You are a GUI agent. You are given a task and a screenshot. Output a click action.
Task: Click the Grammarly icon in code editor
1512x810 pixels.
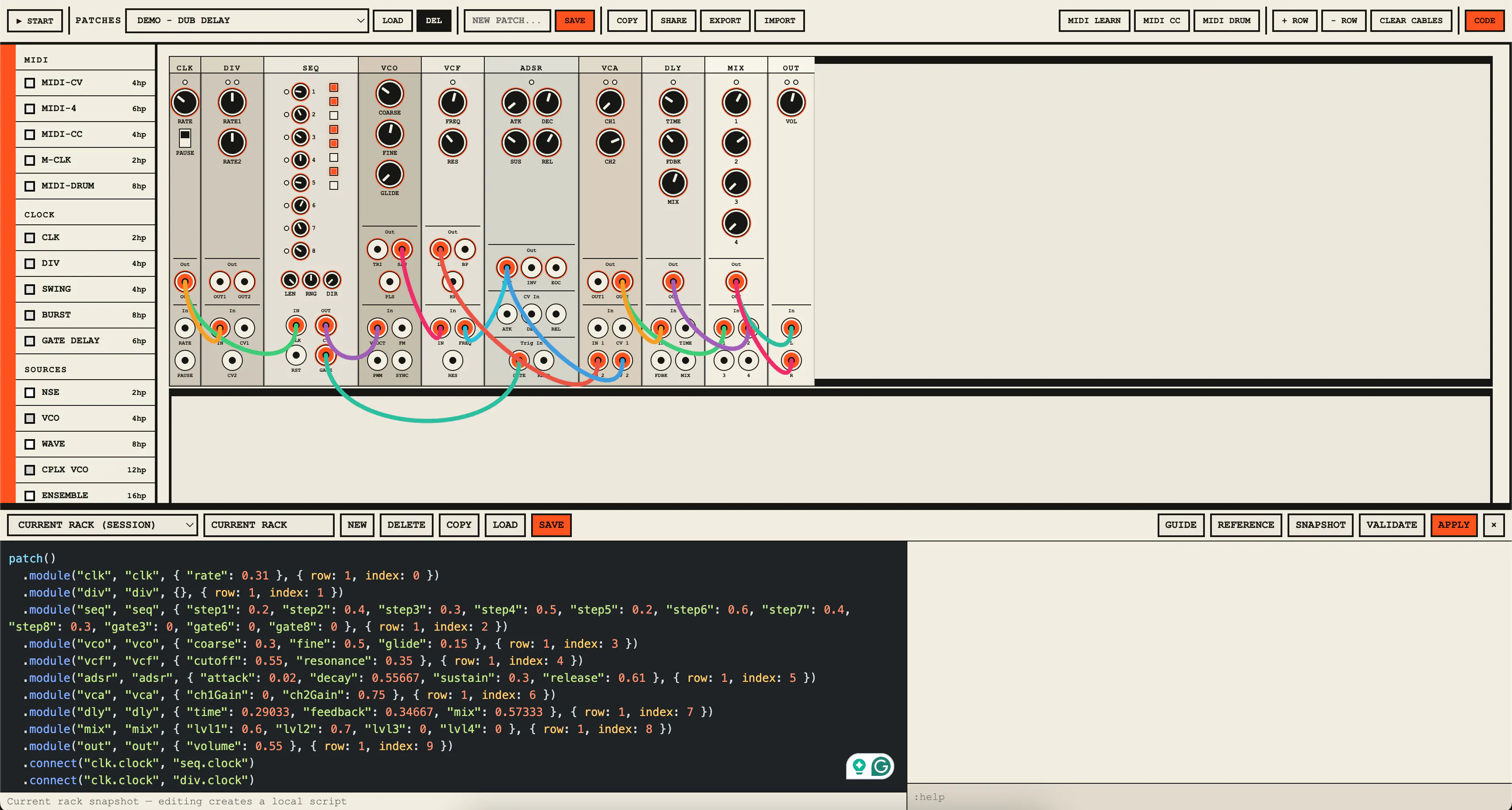click(880, 766)
